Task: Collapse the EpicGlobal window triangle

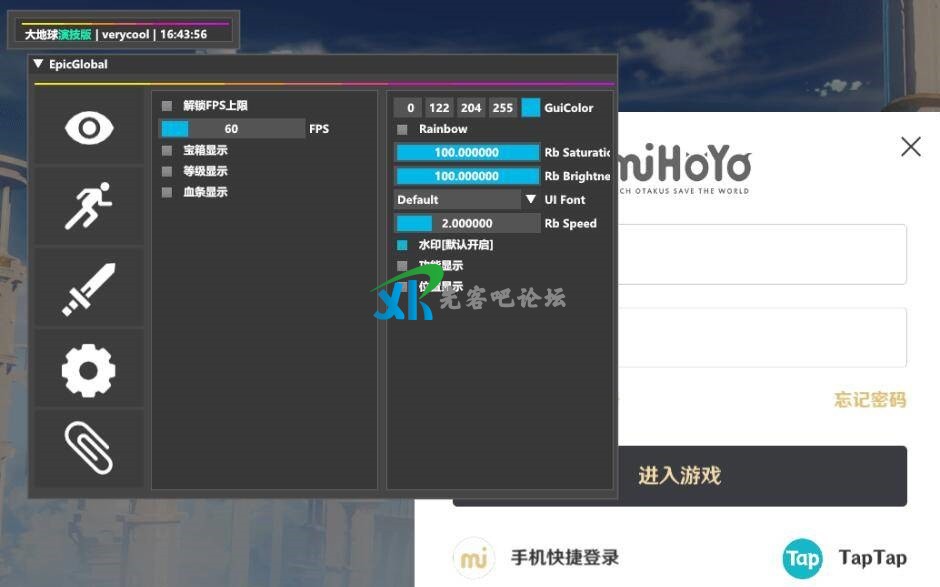Action: [x=38, y=64]
